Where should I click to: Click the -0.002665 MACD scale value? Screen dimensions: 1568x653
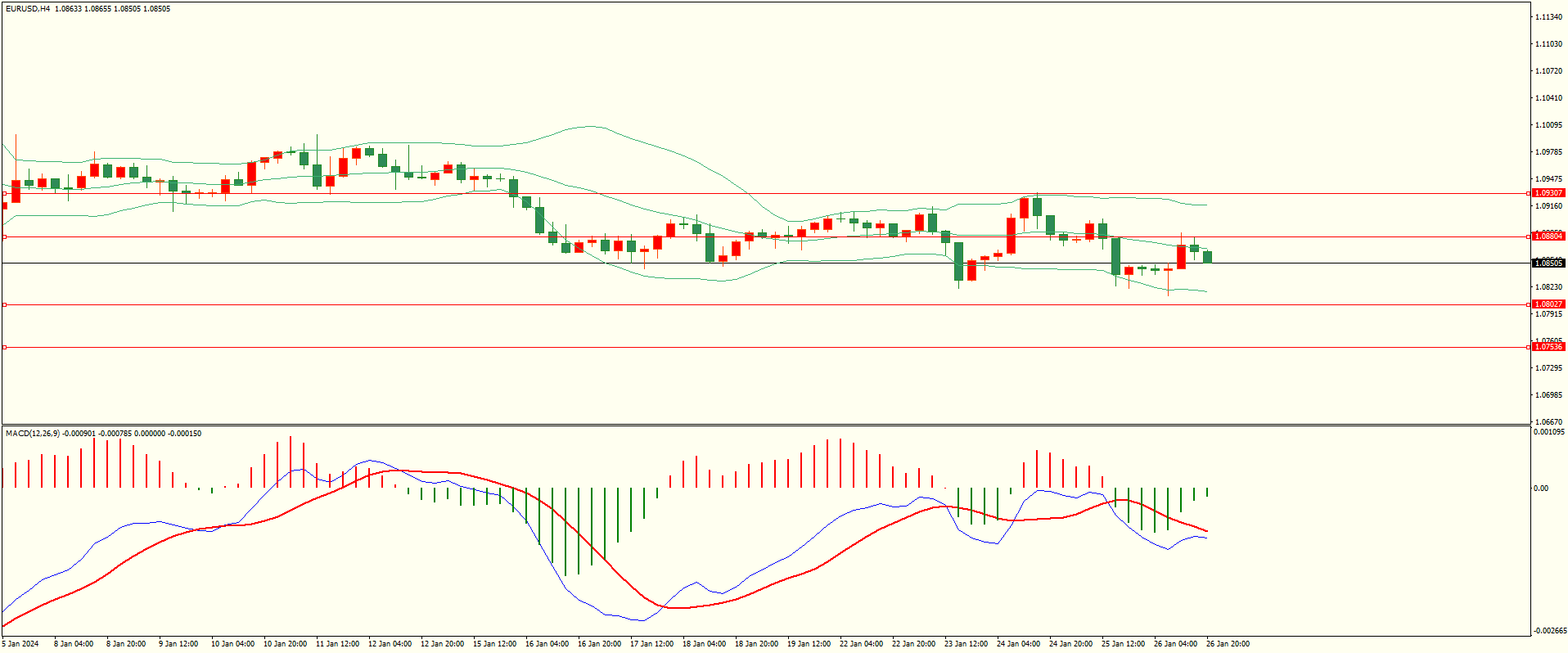pos(1549,631)
